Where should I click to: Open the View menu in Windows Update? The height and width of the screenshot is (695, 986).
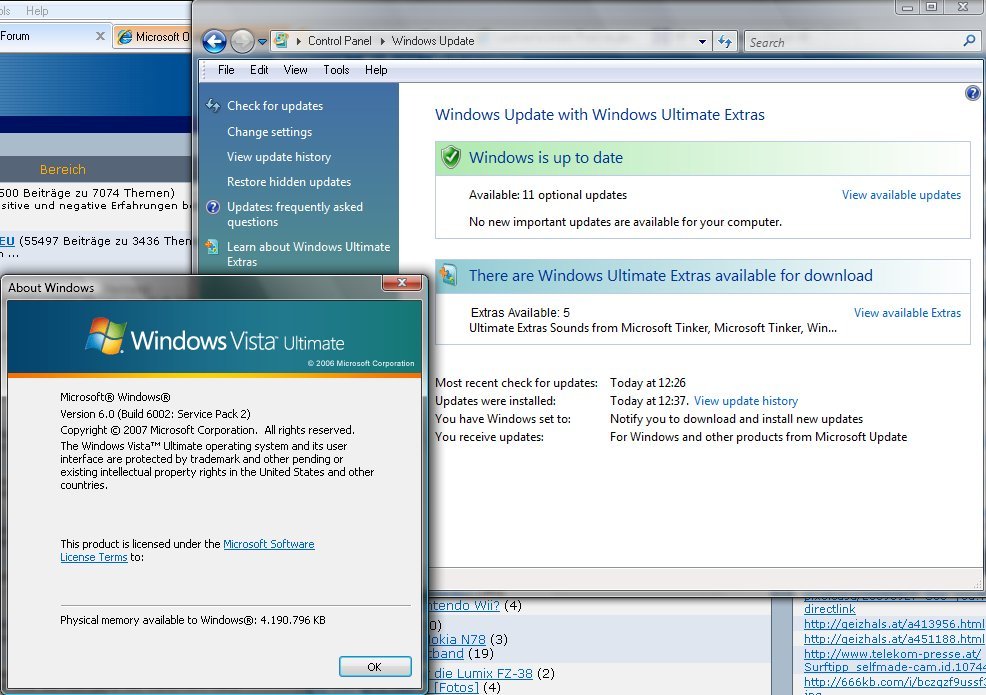(295, 70)
